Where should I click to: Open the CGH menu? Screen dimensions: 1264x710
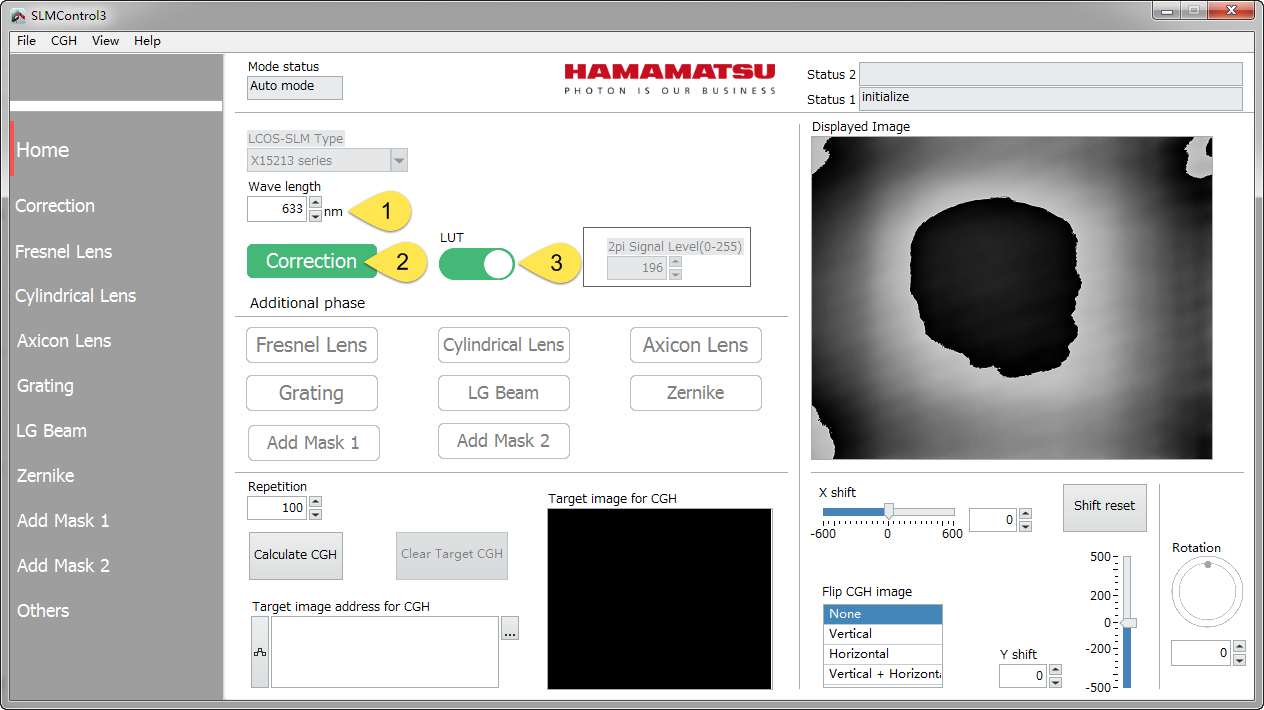coord(64,41)
